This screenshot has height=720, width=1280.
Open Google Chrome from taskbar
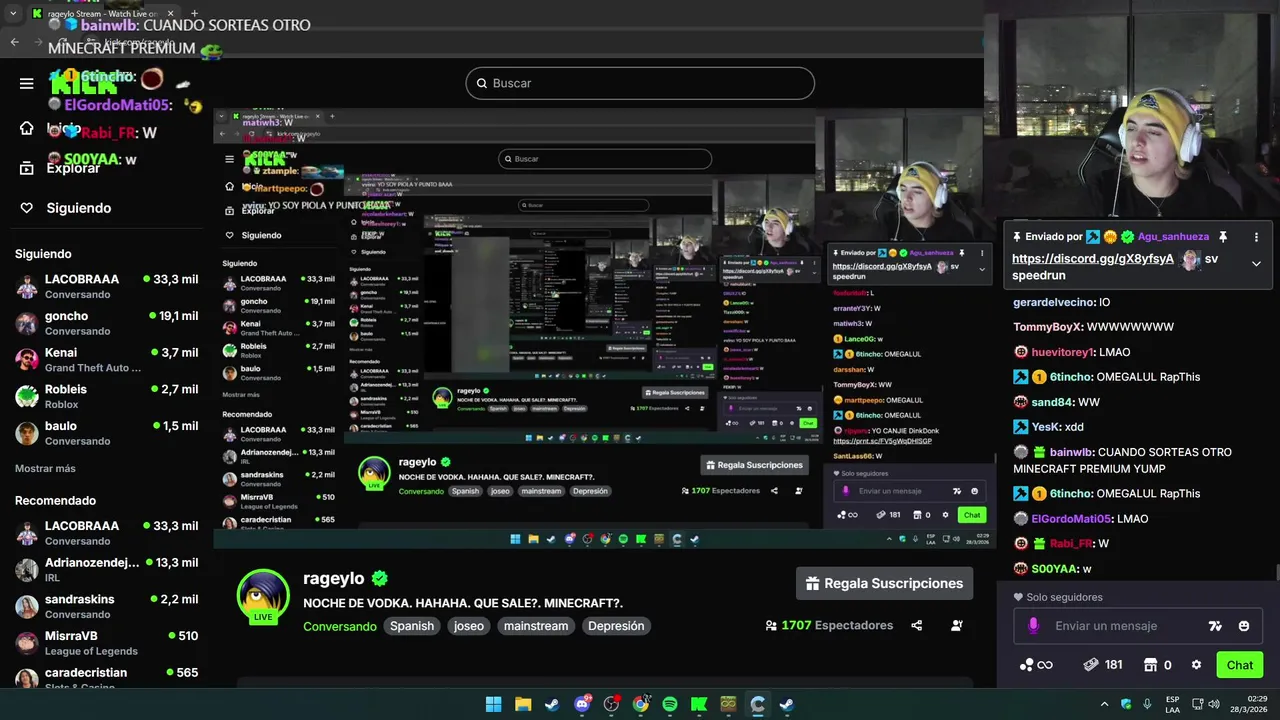click(641, 704)
